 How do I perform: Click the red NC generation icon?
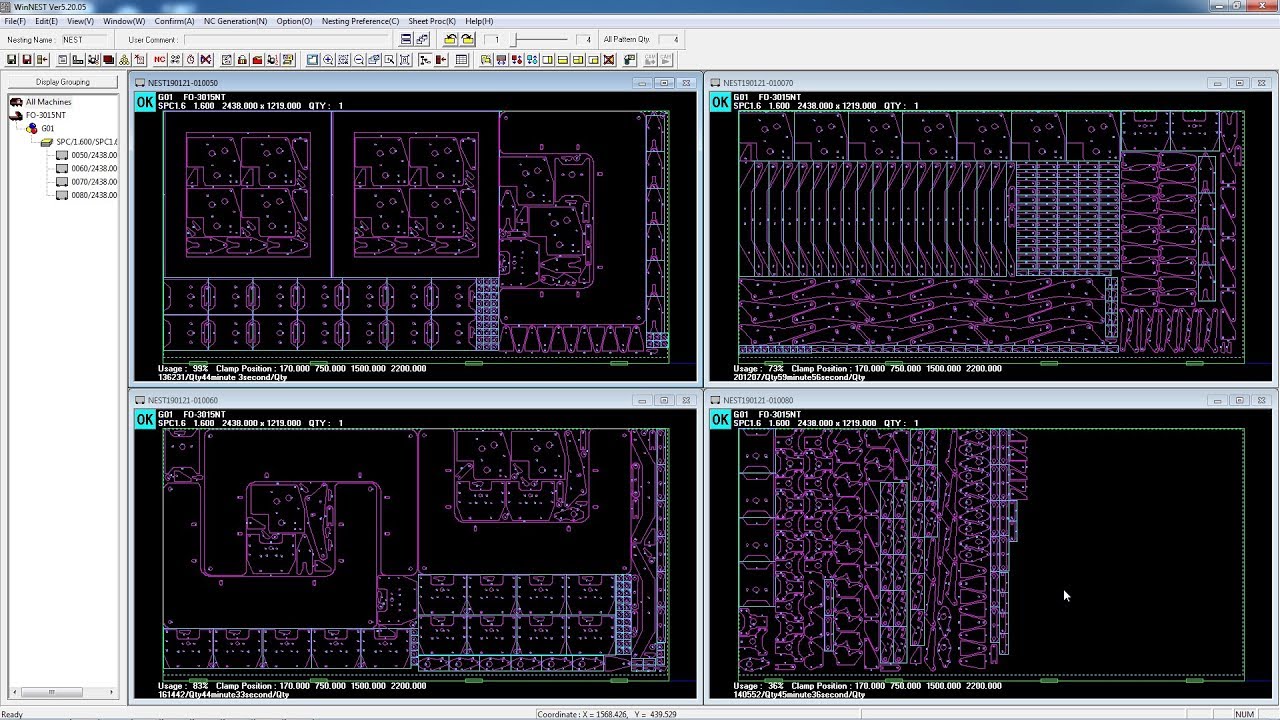pyautogui.click(x=159, y=60)
